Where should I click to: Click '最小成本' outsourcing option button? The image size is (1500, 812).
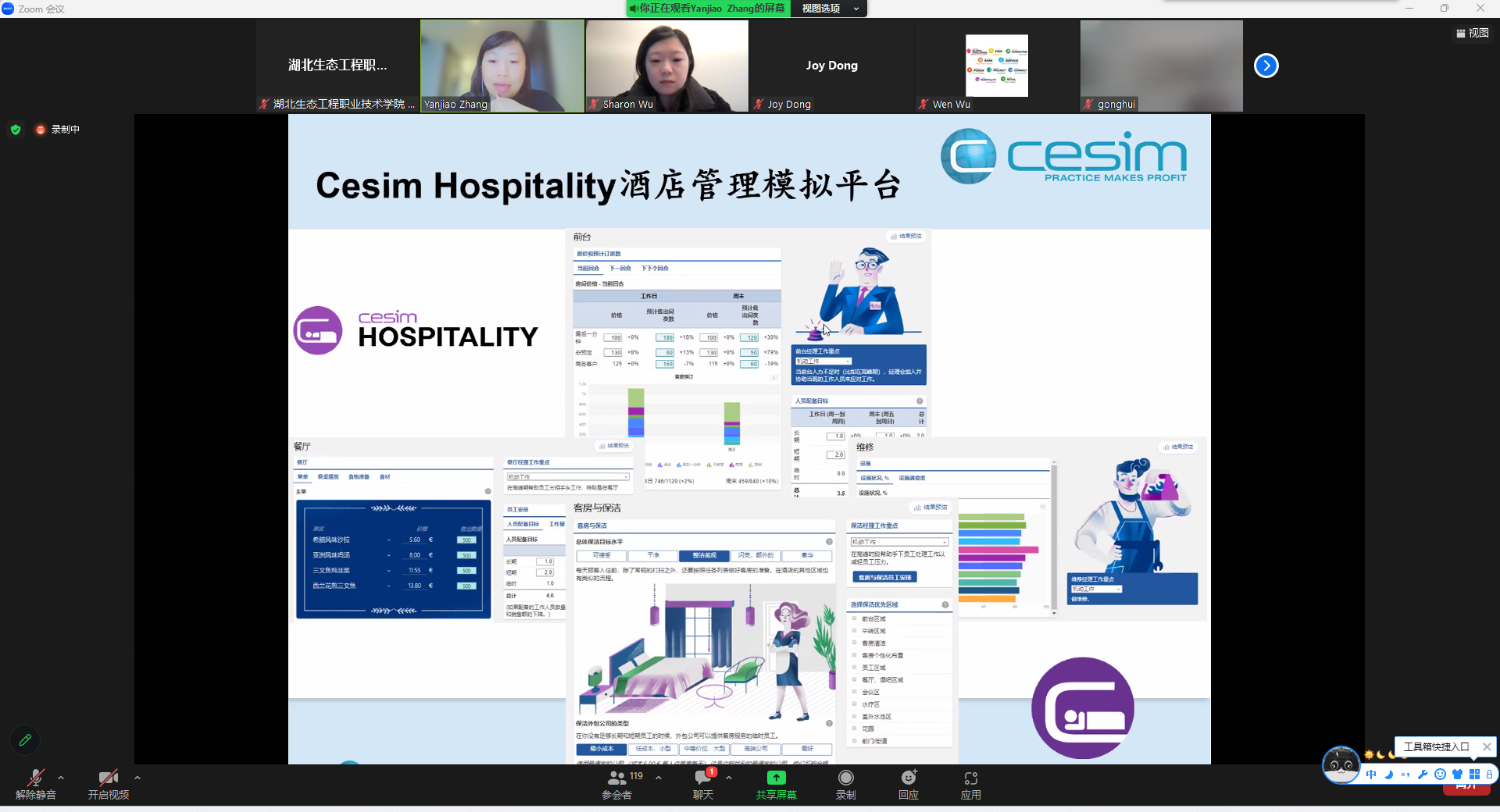[x=602, y=749]
